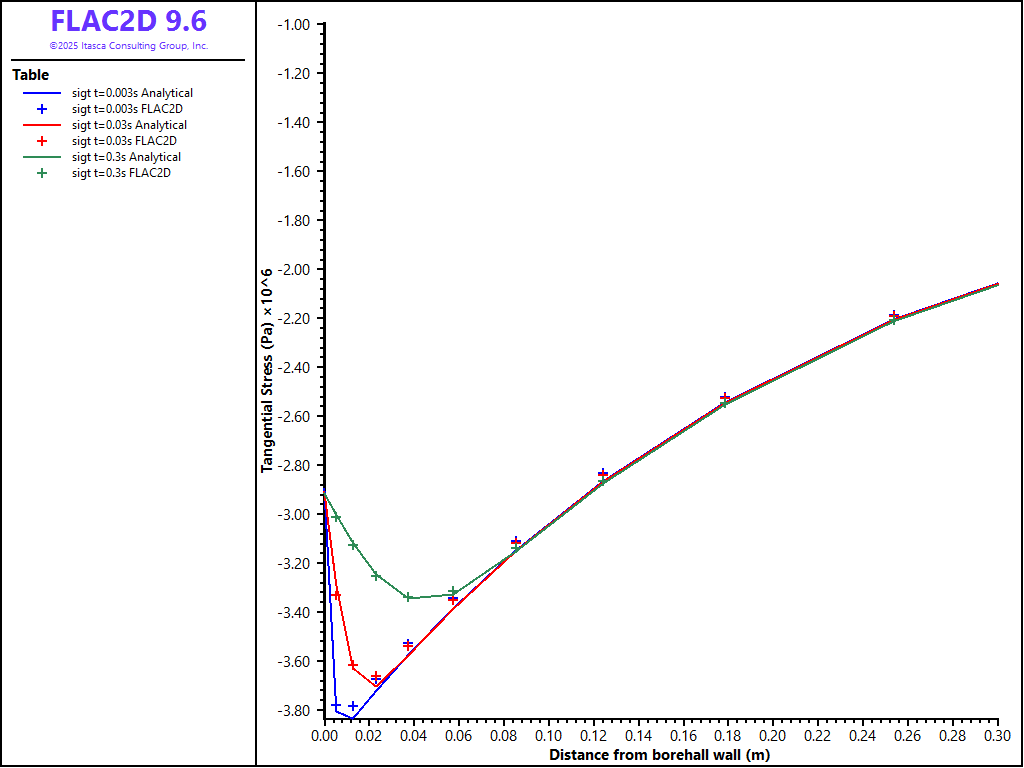Click the green line symbol in the legend
1024x768 pixels.
click(x=41, y=157)
